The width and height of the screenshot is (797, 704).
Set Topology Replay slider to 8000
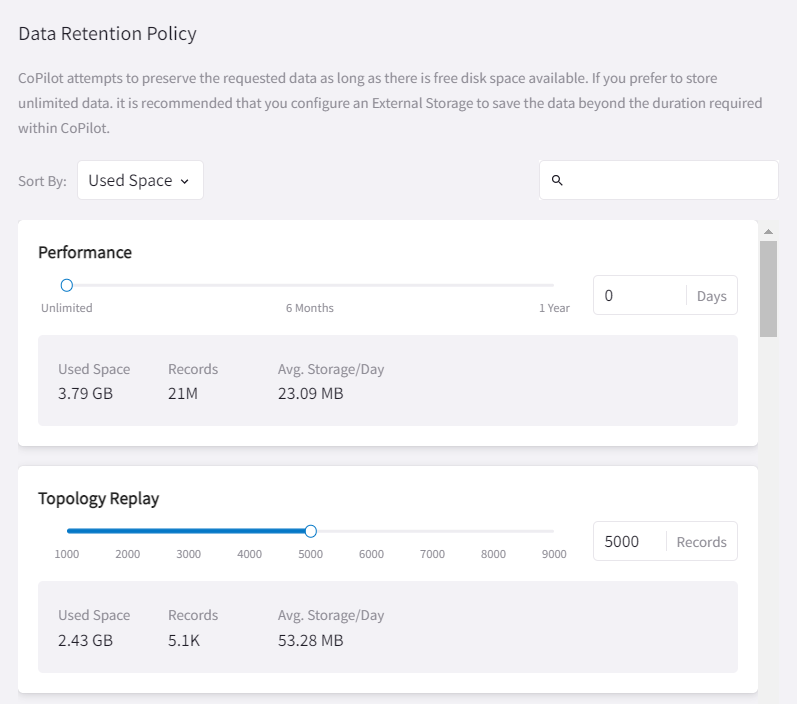[493, 531]
